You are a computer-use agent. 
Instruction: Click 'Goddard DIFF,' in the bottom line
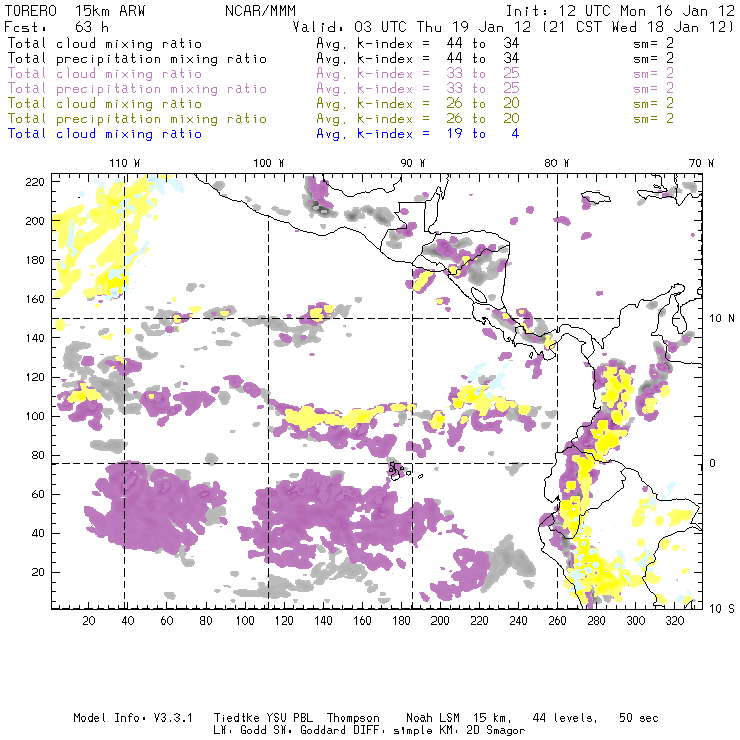click(x=344, y=731)
